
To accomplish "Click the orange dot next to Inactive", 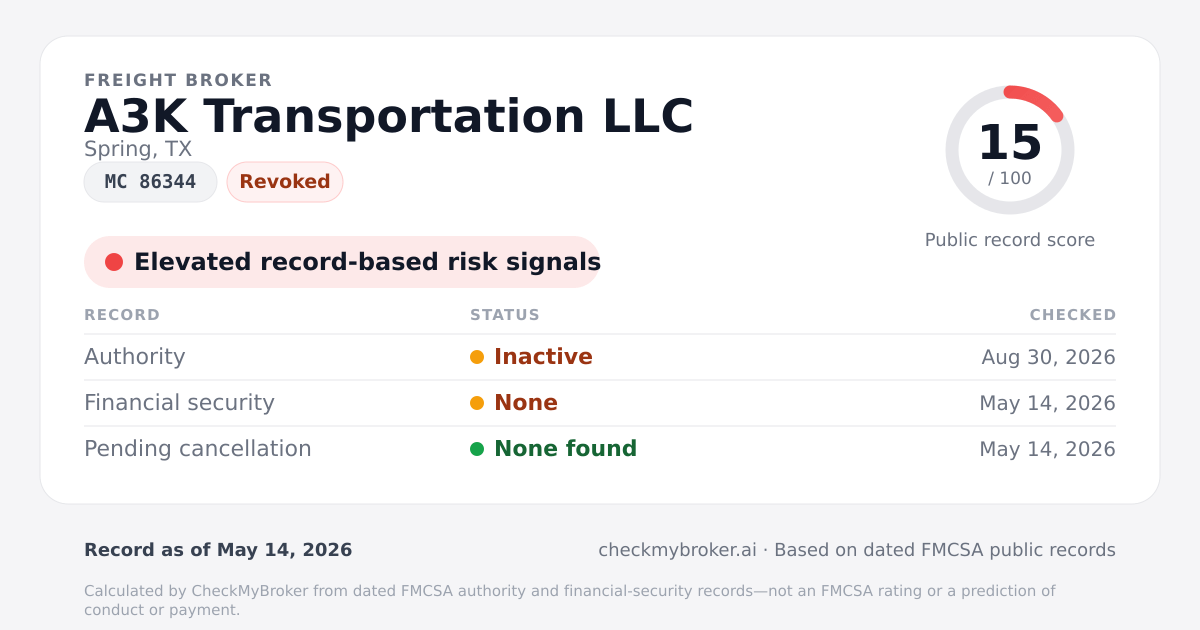I will click(477, 357).
